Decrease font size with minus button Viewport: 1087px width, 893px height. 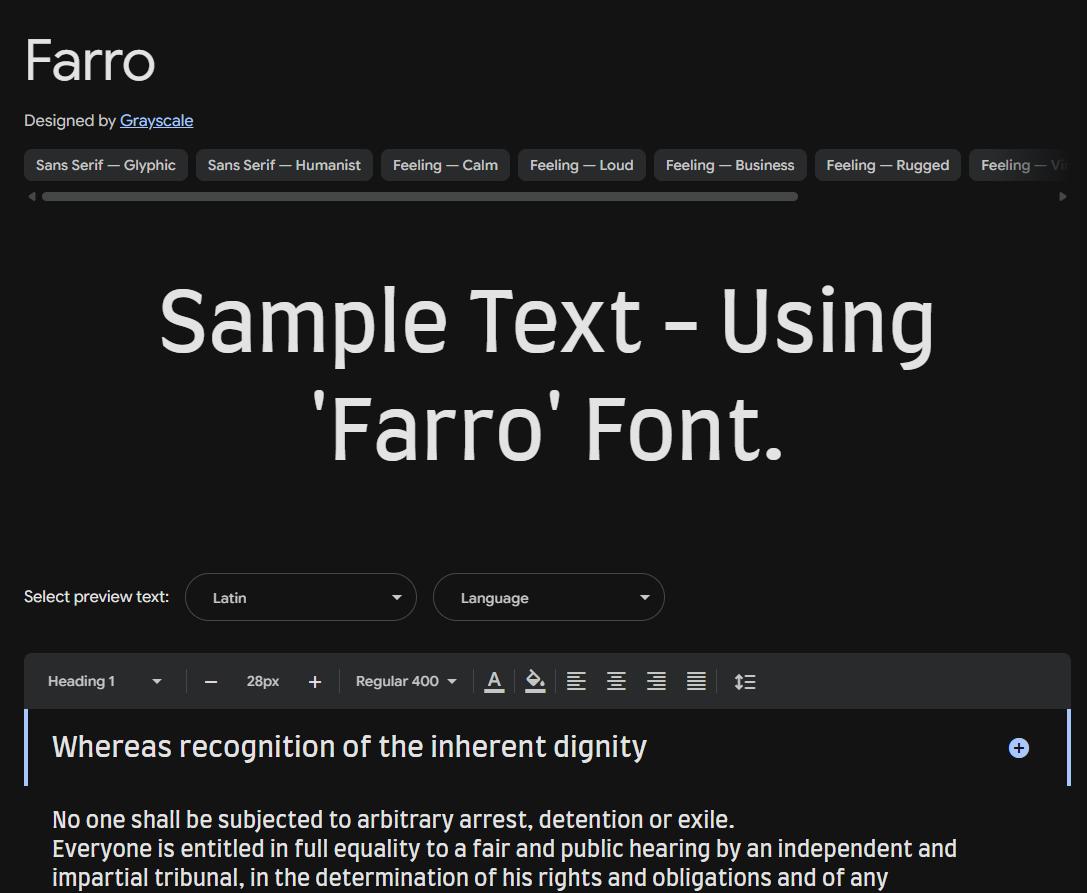click(211, 682)
